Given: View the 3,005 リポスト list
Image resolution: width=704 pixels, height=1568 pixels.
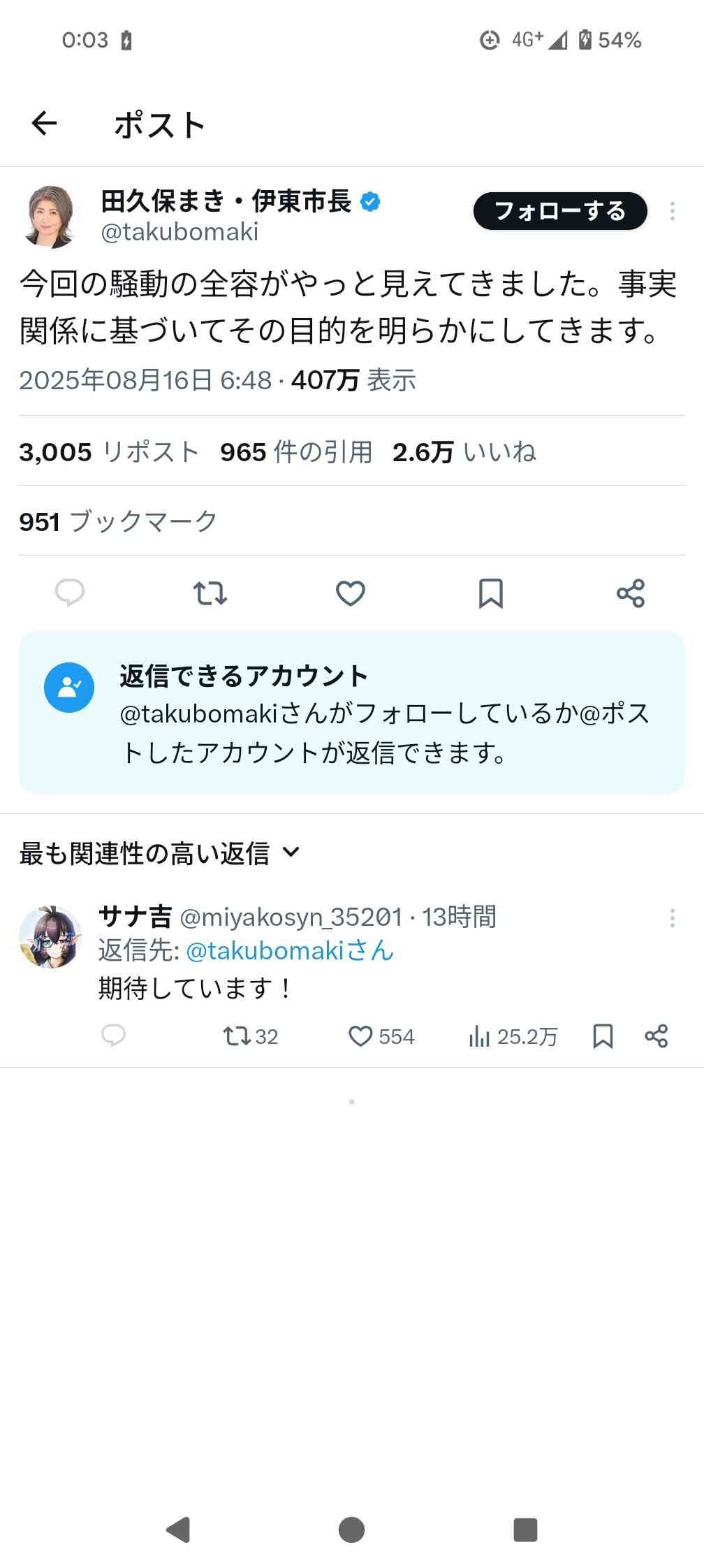Looking at the screenshot, I should click(x=109, y=452).
